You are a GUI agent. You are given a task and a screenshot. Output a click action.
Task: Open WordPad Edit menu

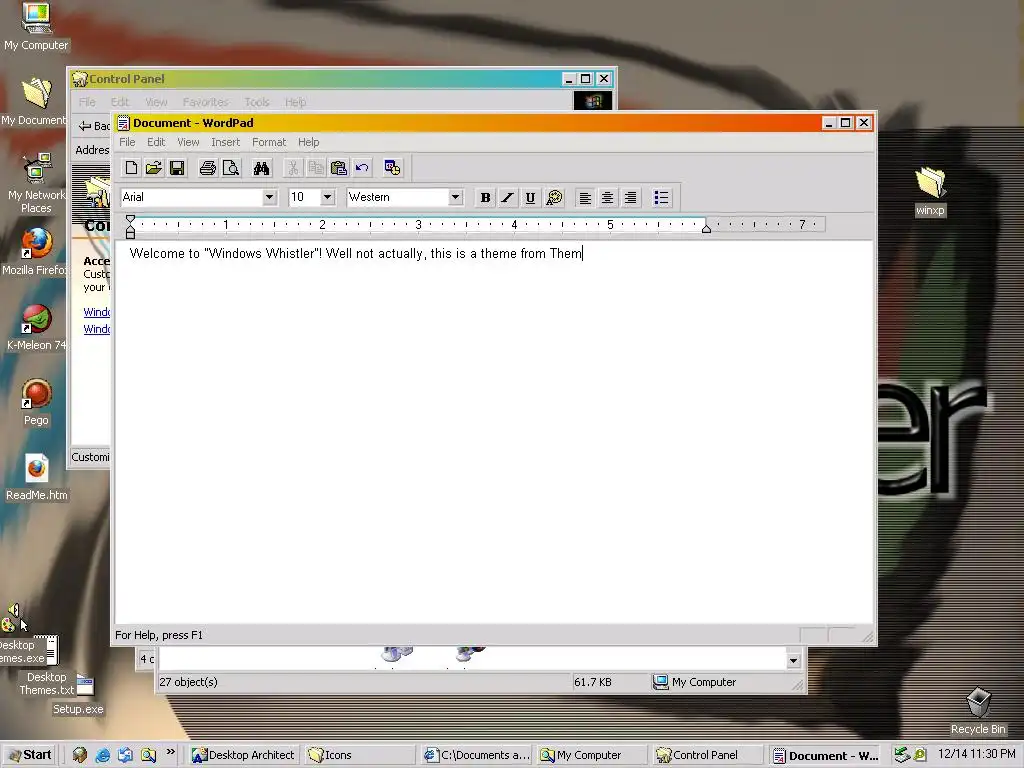156,142
